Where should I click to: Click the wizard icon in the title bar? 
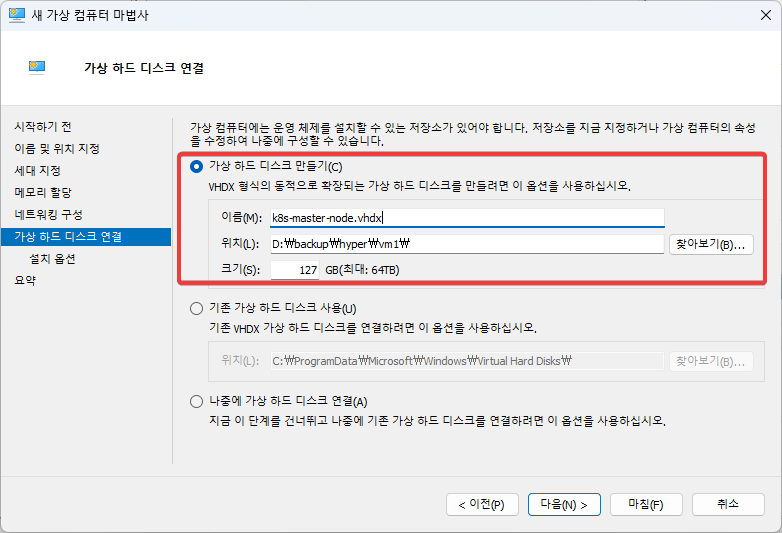(17, 15)
